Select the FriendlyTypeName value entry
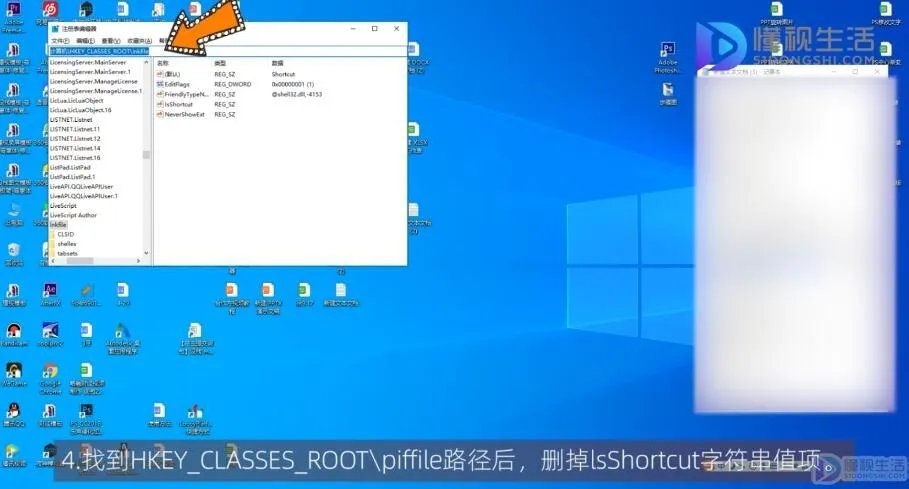Viewport: 909px width, 489px height. (182, 94)
